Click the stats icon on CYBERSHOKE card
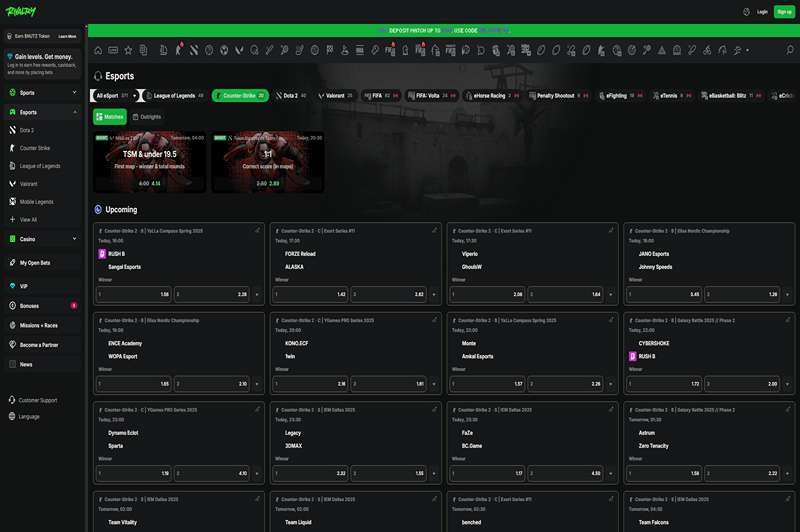This screenshot has width=800, height=532. pos(788,320)
